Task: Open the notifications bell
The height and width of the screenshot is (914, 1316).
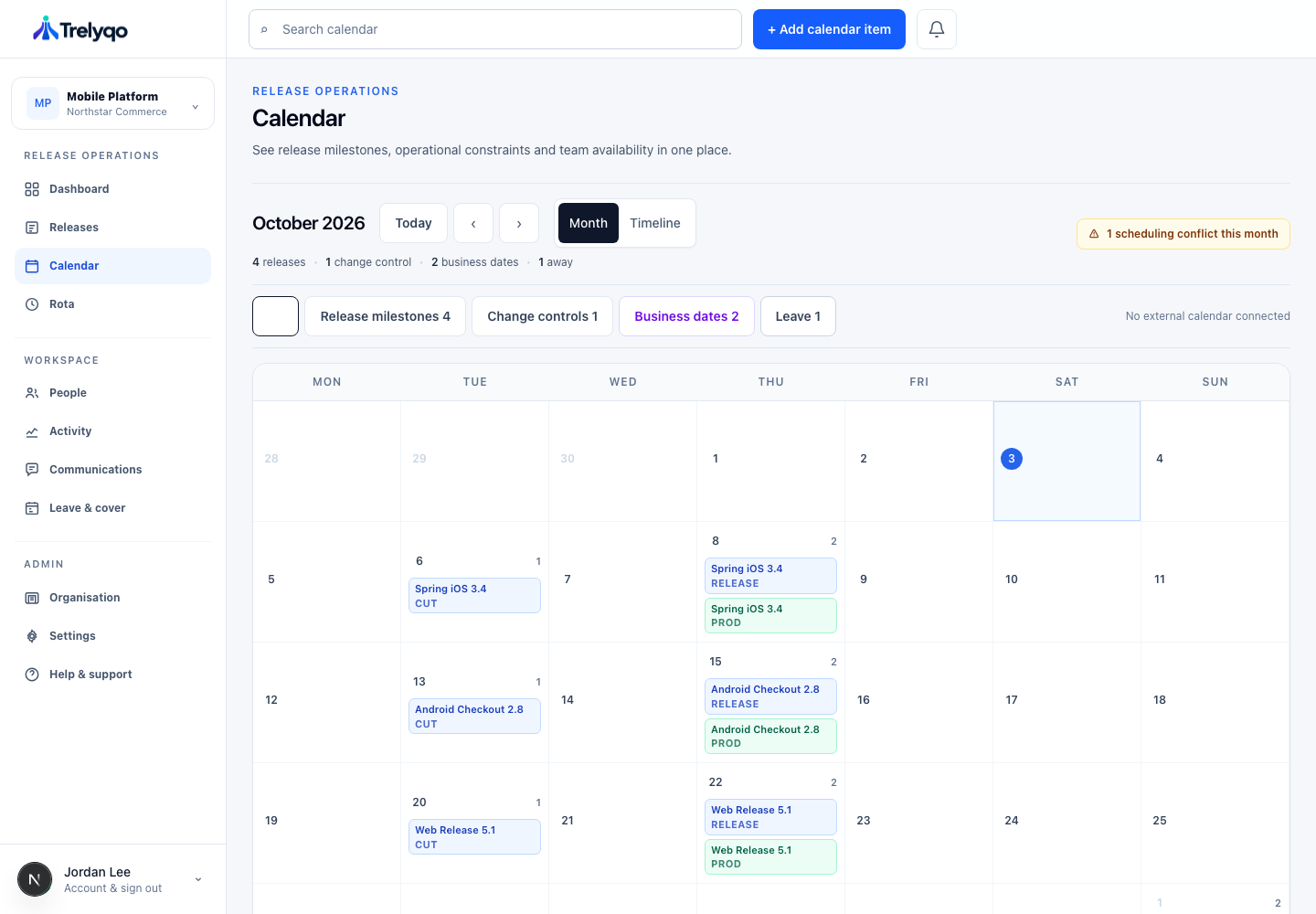Action: coord(937,29)
